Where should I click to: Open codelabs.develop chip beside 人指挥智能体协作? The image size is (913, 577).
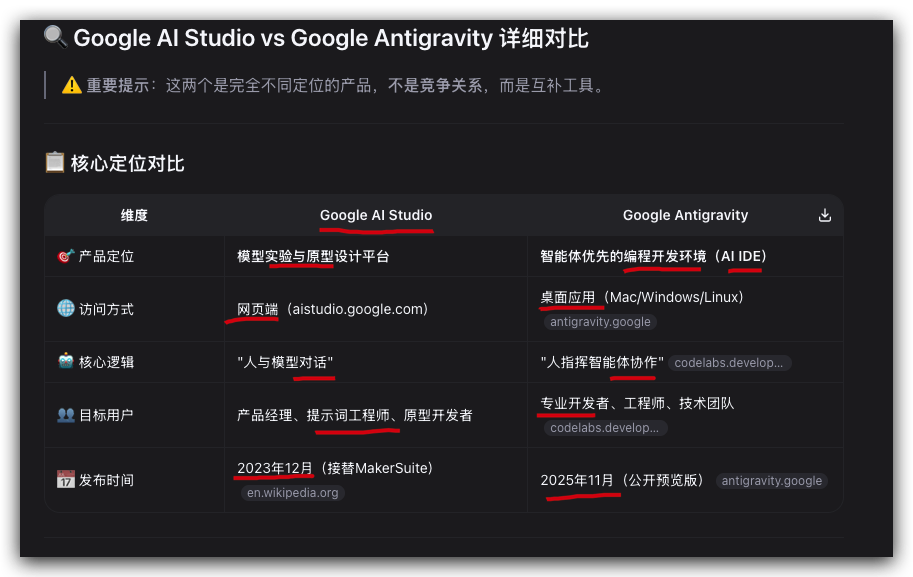click(x=729, y=363)
